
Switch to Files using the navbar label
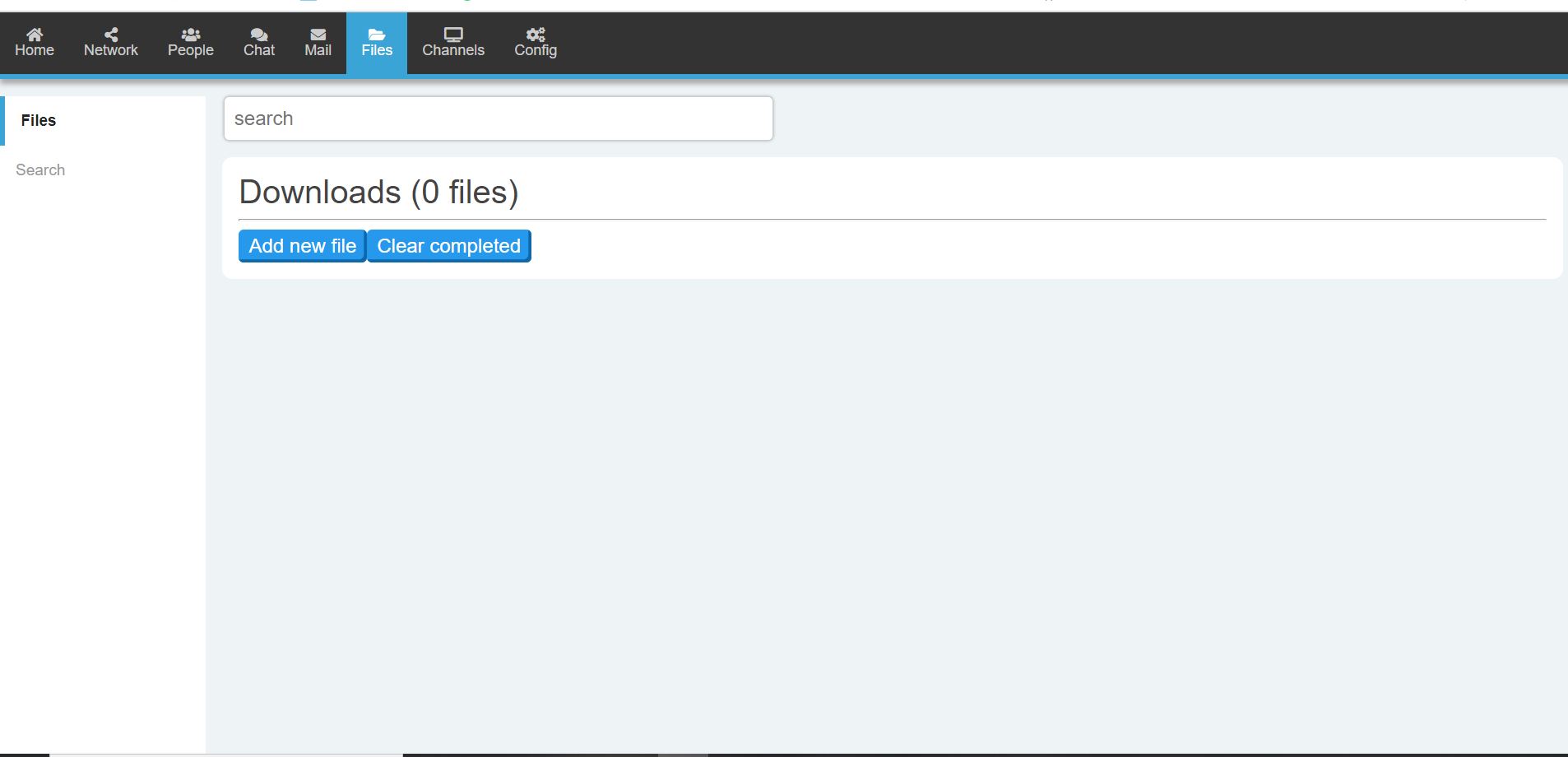(376, 50)
